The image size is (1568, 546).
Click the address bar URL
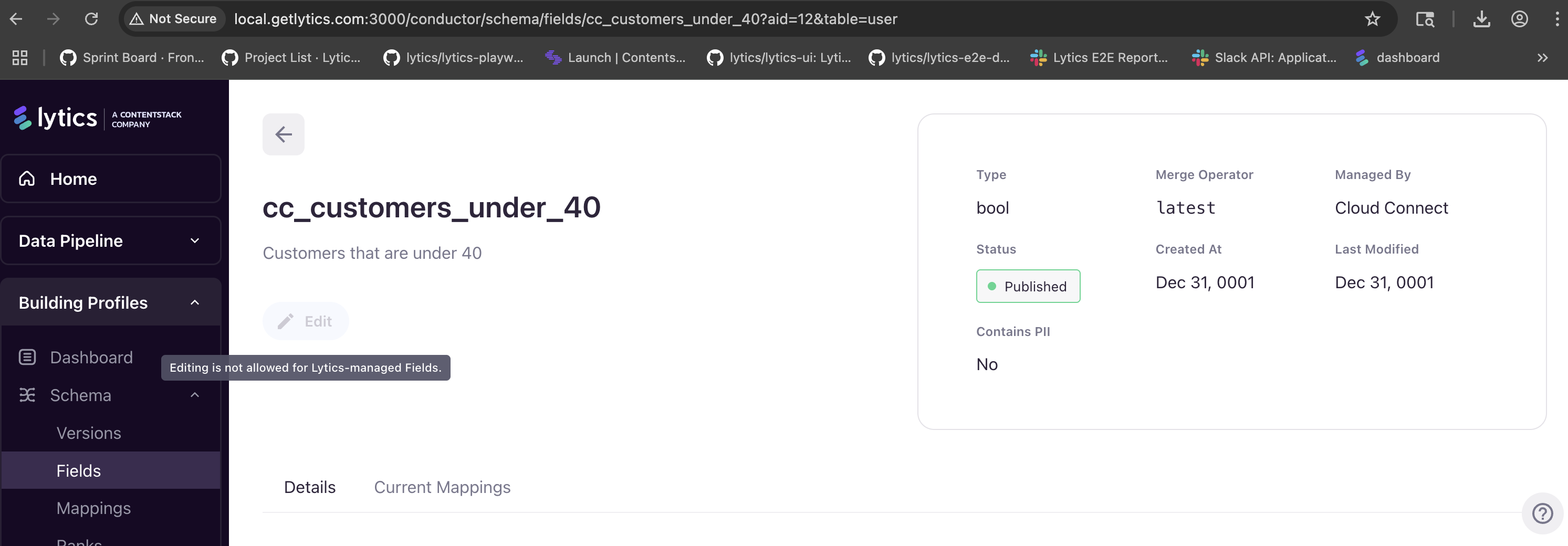coord(566,19)
